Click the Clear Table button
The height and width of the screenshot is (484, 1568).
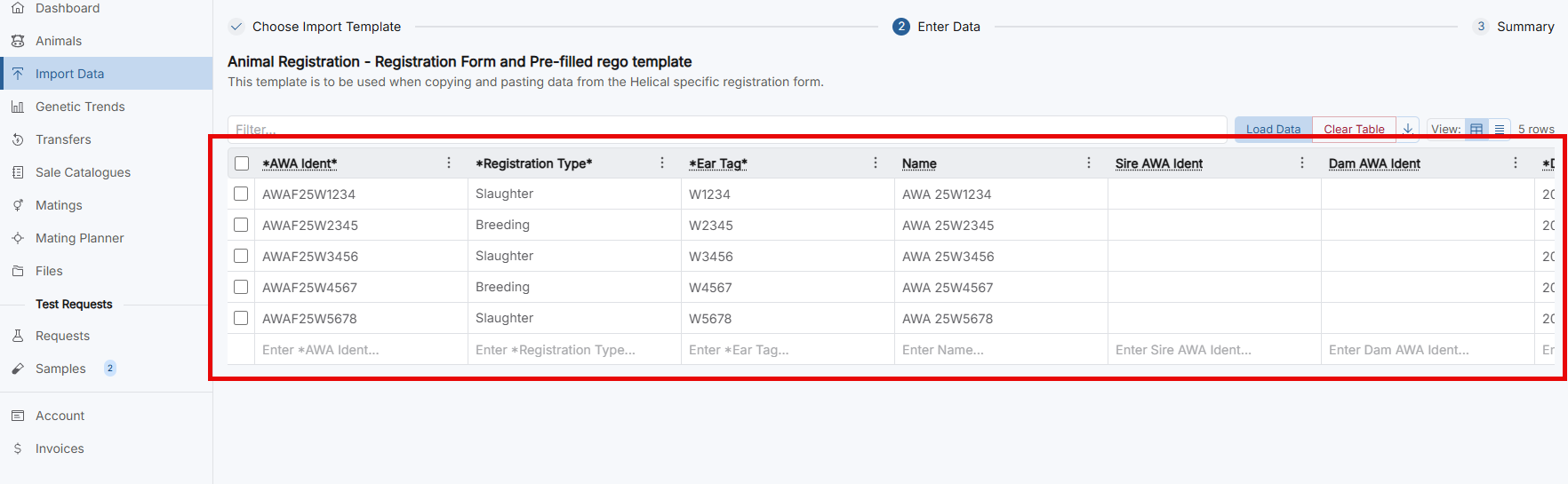coord(1354,129)
